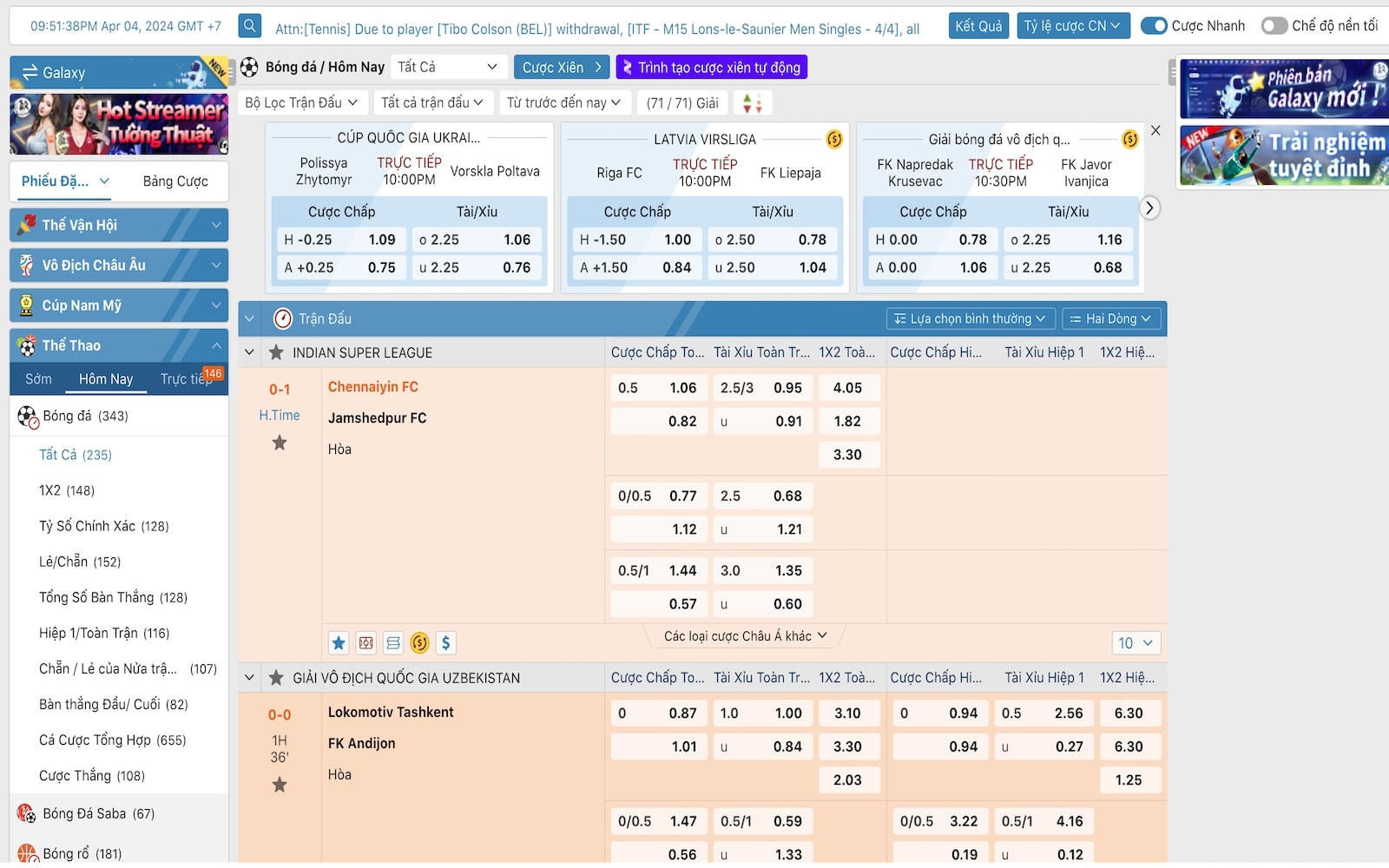Screen dimensions: 1389x868
Task: Click the Thế Vận Hội Olympics icon
Action: coord(27,225)
